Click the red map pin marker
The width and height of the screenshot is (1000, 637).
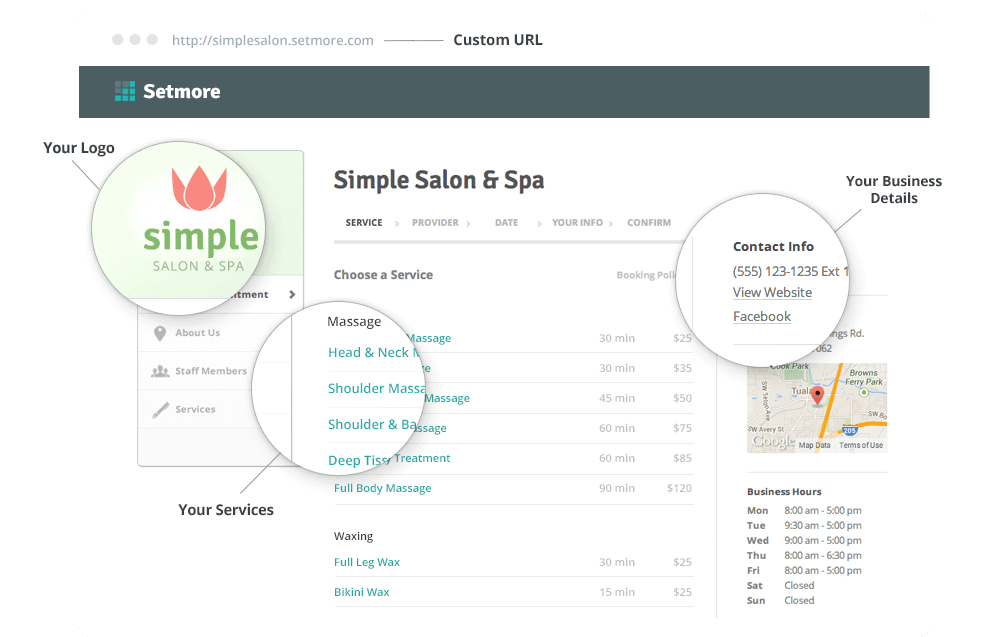point(817,397)
